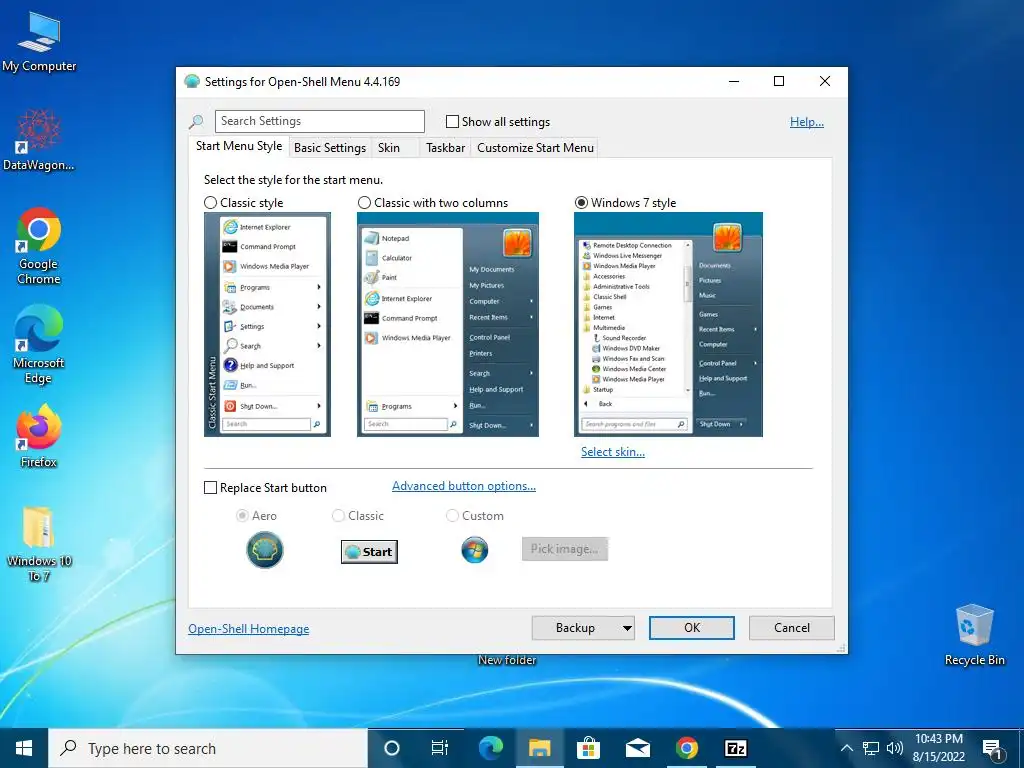
Task: Switch to Start Menu Style tab
Action: tap(239, 146)
